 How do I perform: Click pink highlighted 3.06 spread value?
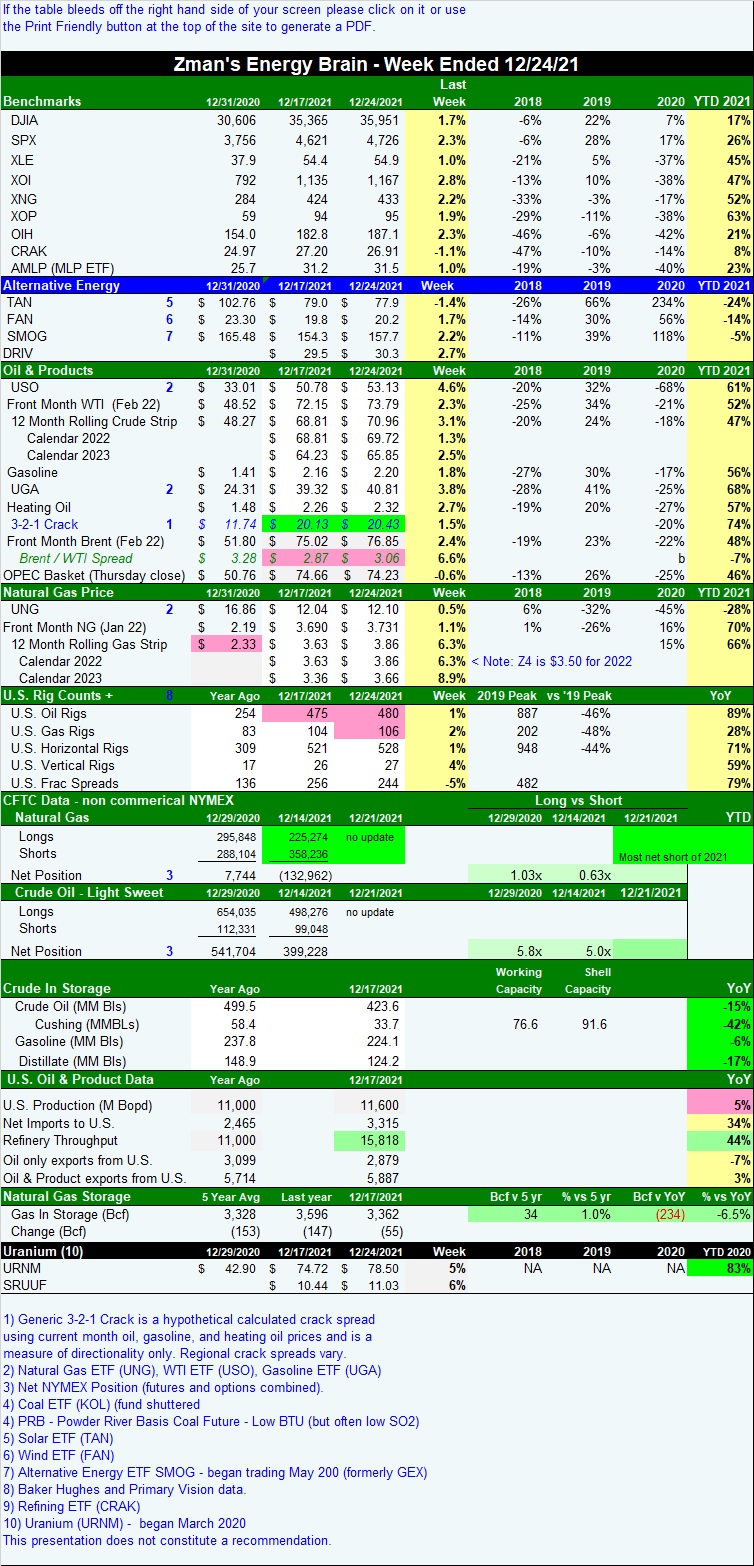[370, 558]
